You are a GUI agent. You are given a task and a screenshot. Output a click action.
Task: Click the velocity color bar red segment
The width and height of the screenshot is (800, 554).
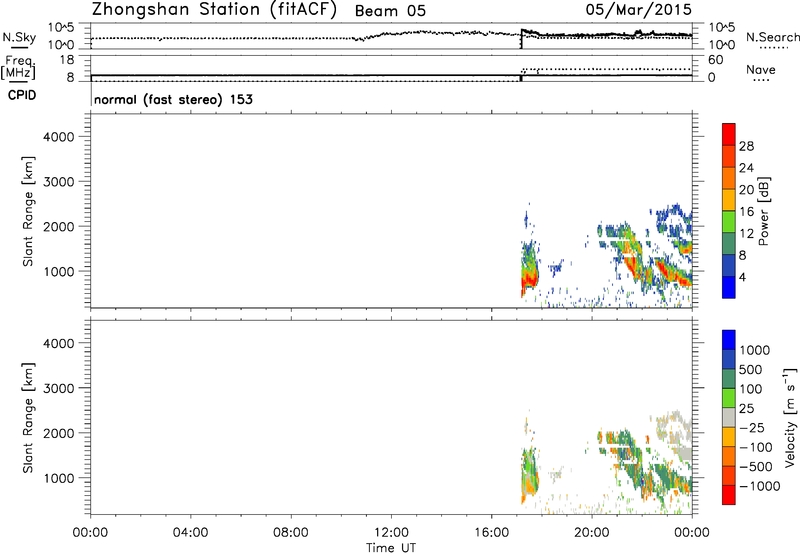click(x=729, y=495)
